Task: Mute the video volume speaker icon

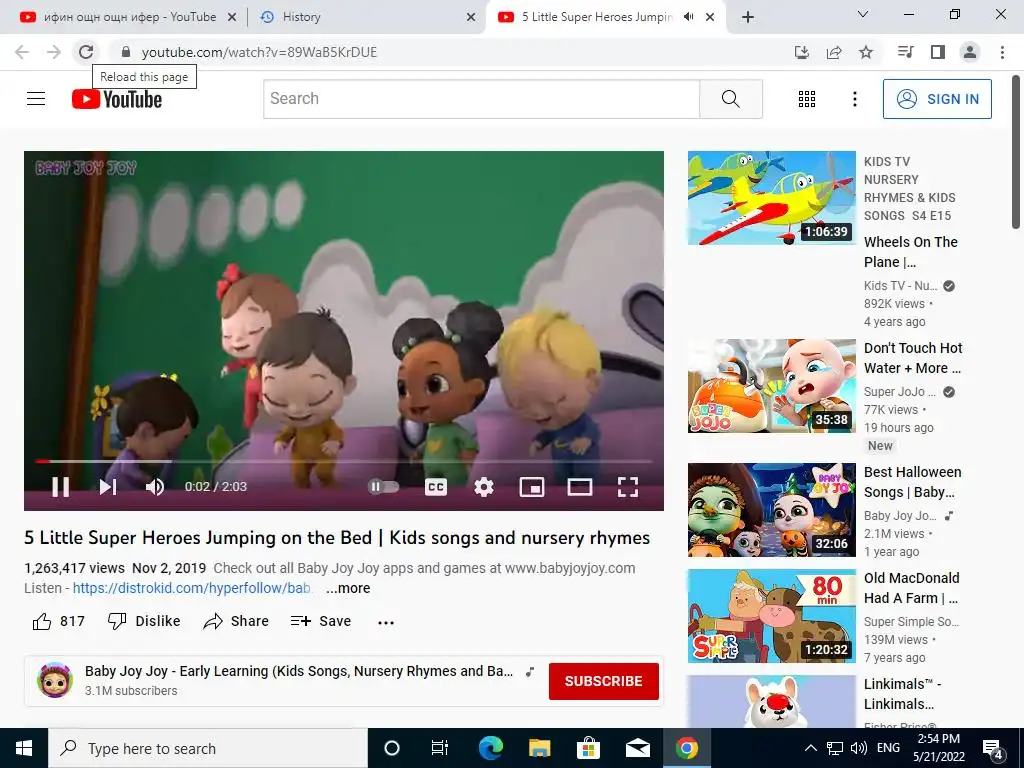Action: pos(155,487)
